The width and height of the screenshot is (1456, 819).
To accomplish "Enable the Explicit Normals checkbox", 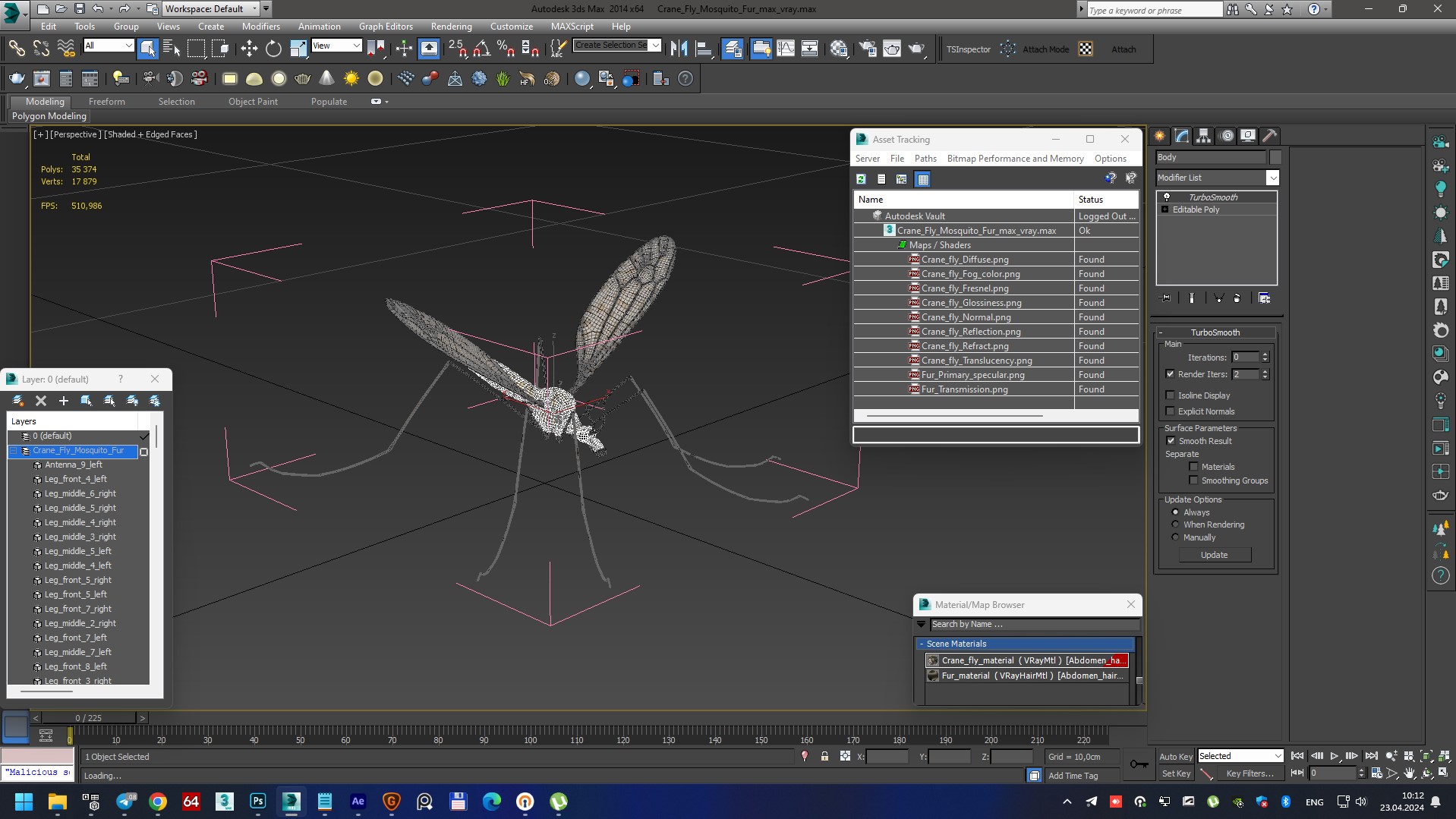I will (1170, 411).
